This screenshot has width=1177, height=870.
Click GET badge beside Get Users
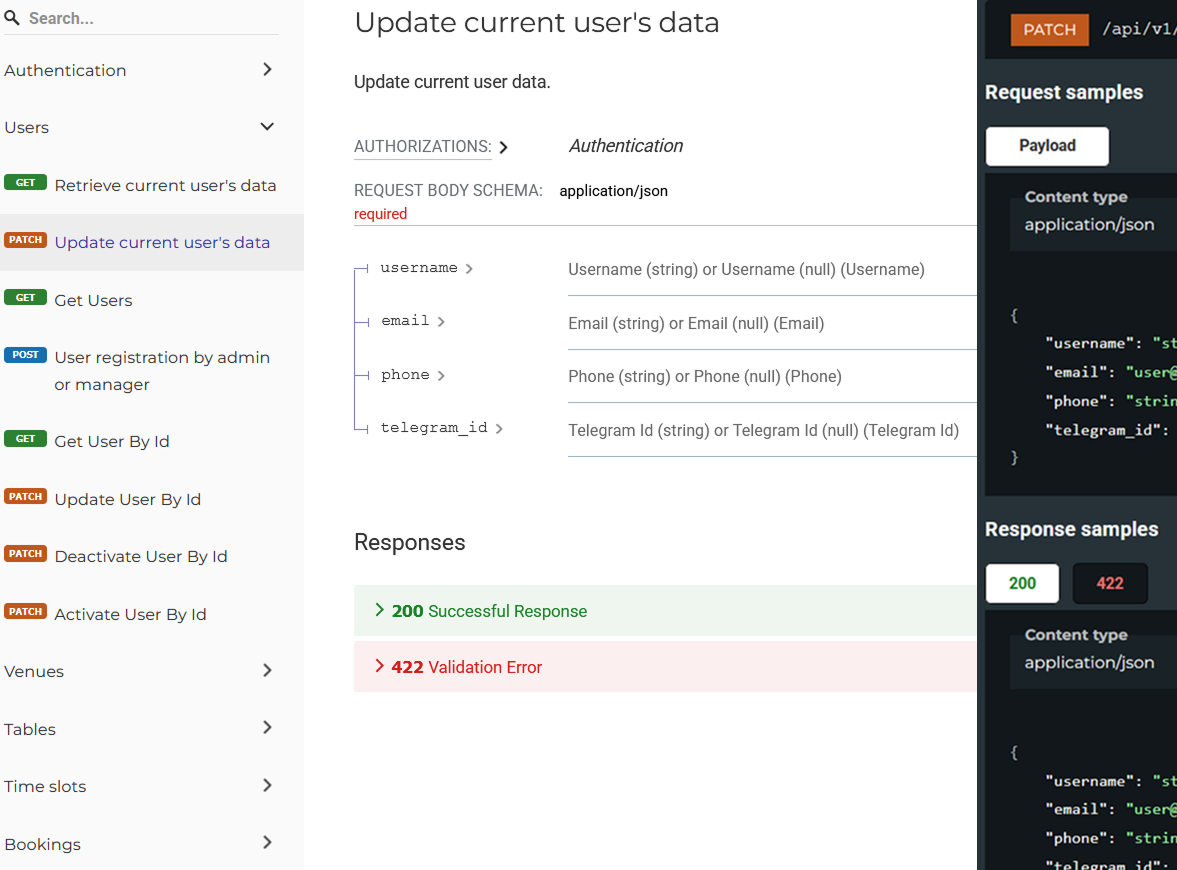pos(26,297)
